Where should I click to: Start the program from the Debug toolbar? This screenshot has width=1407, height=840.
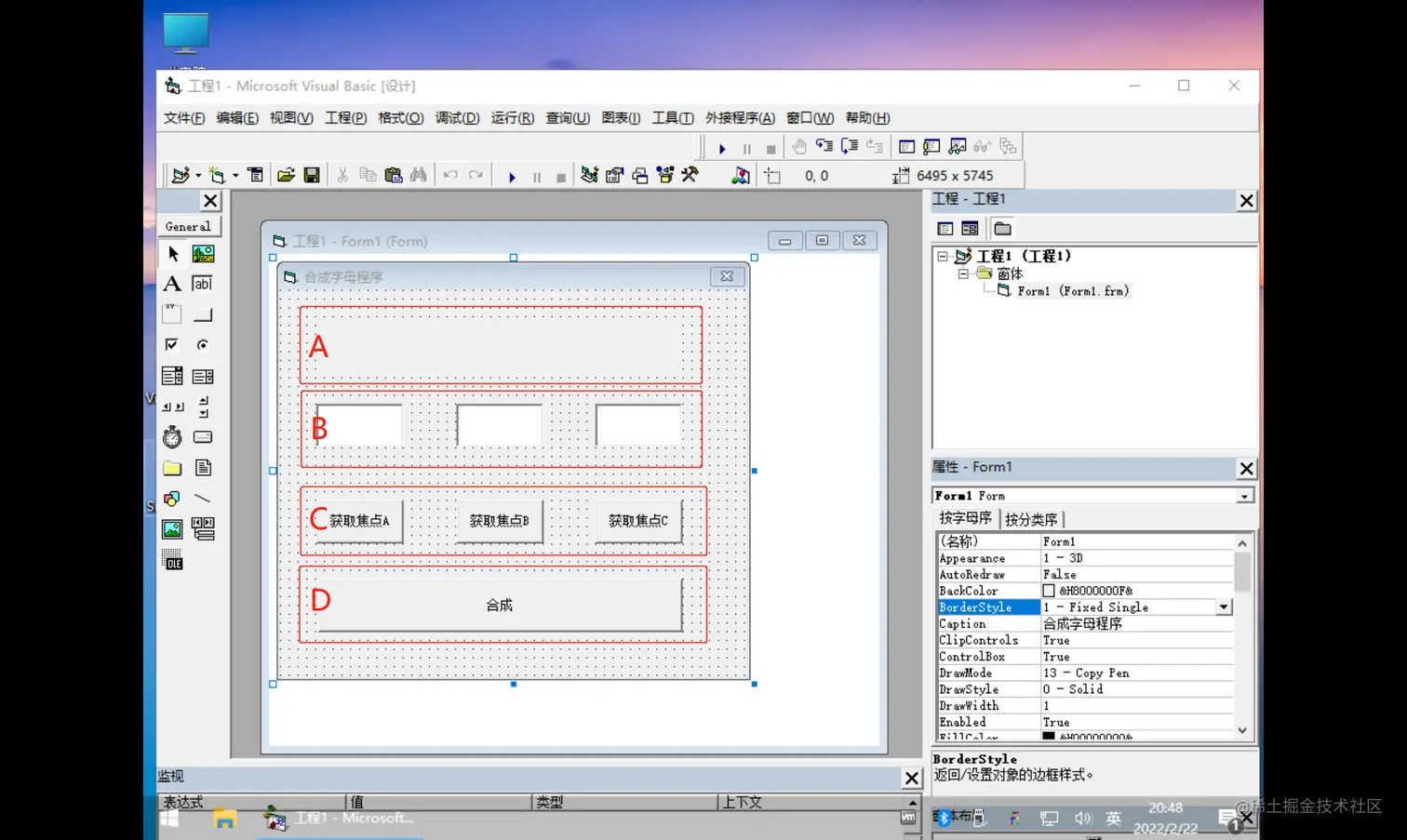click(722, 148)
